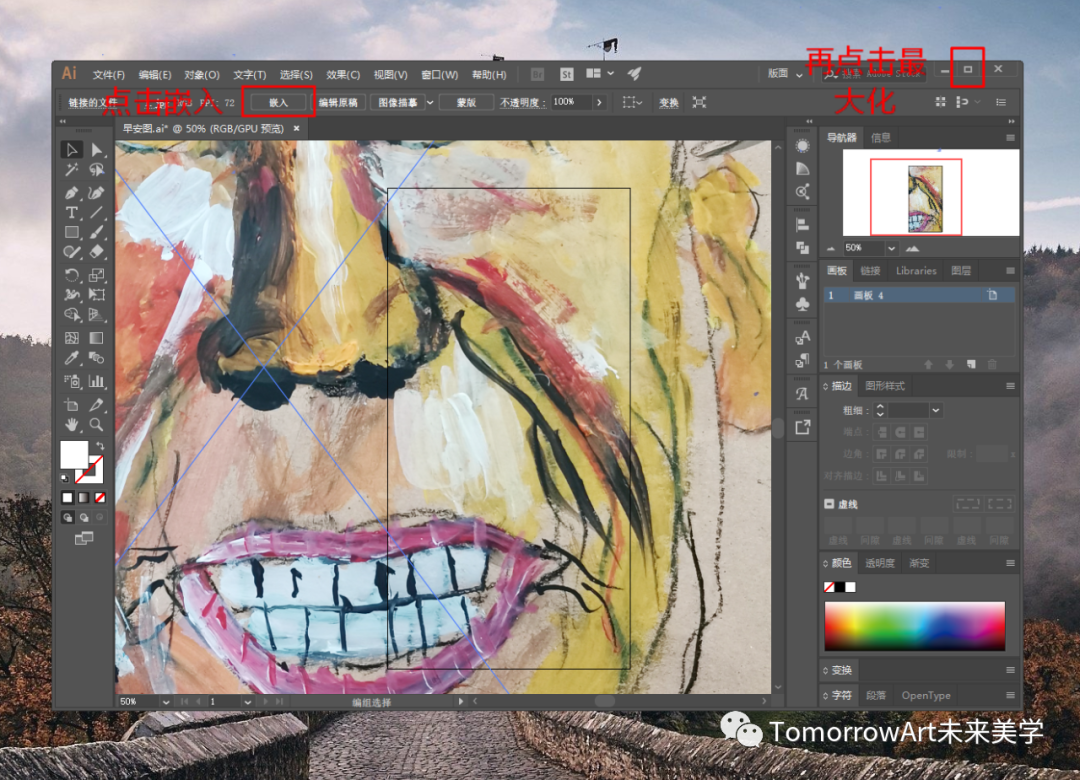Screen dimensions: 1080x780
Task: Select the Lasso tool
Action: [x=96, y=170]
